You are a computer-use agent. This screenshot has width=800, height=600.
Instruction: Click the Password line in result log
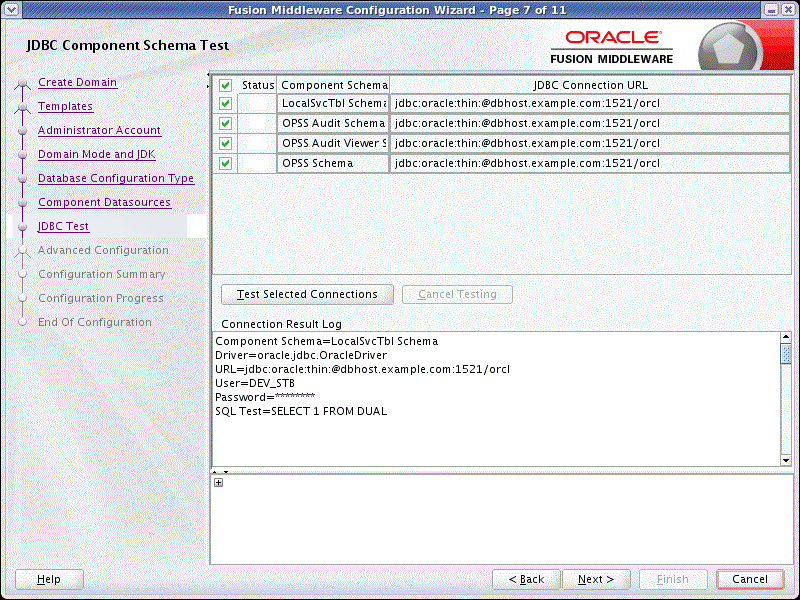coord(265,397)
